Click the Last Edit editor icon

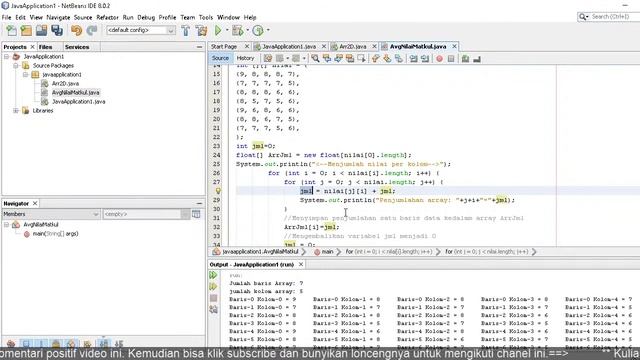[268, 58]
